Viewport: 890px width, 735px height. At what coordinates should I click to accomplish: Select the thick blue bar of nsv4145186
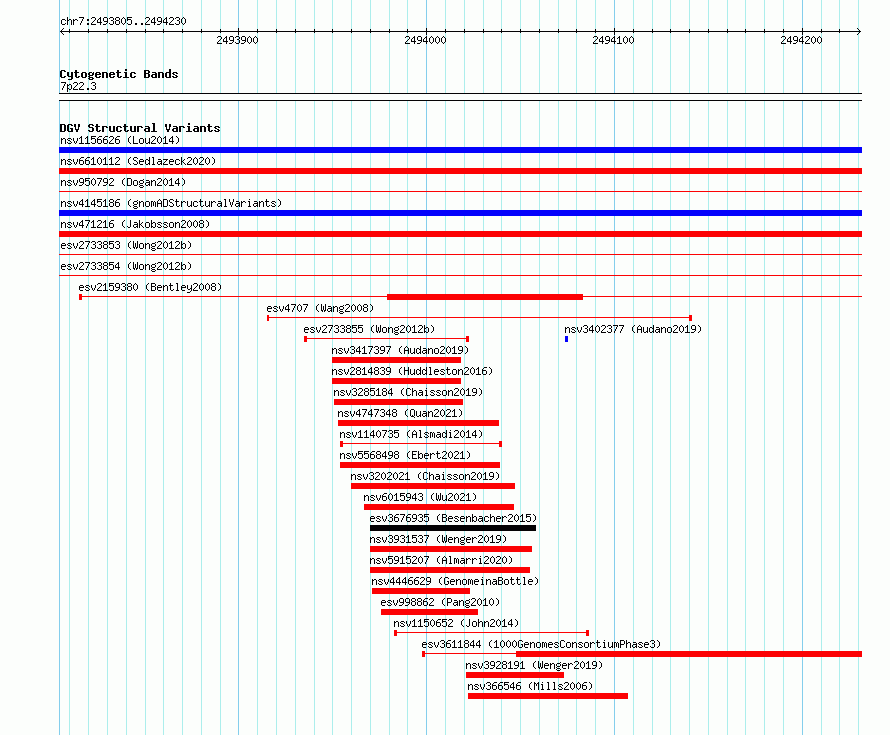(x=460, y=213)
